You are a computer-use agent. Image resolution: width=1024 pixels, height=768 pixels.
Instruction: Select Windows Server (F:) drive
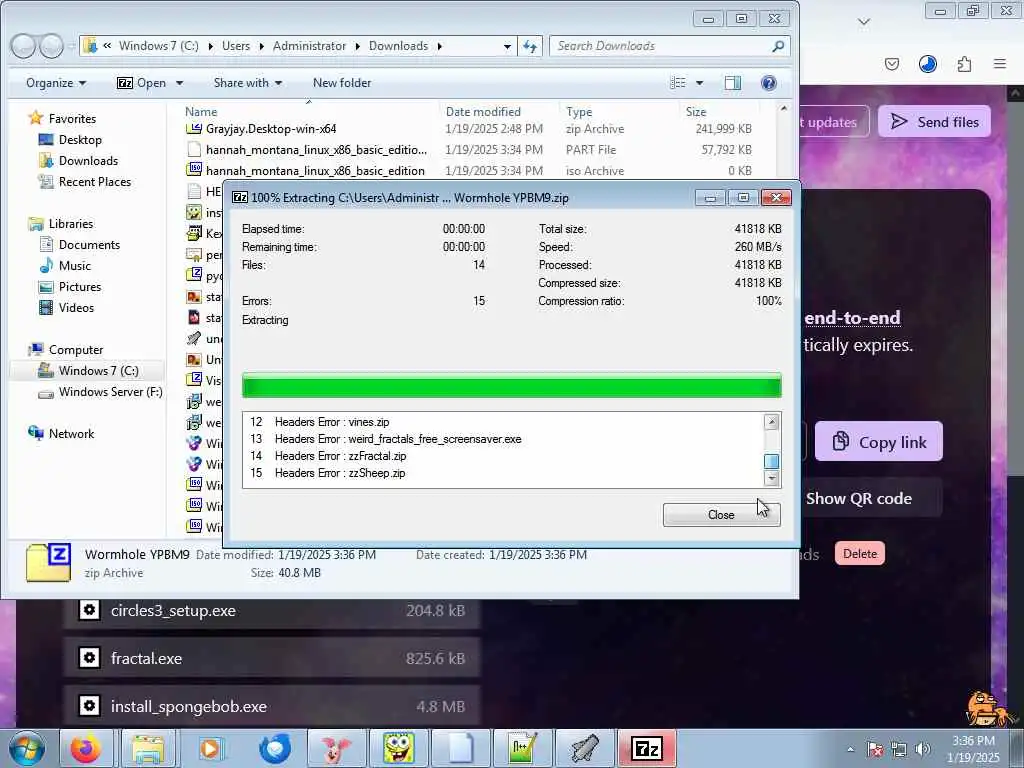[x=110, y=392]
